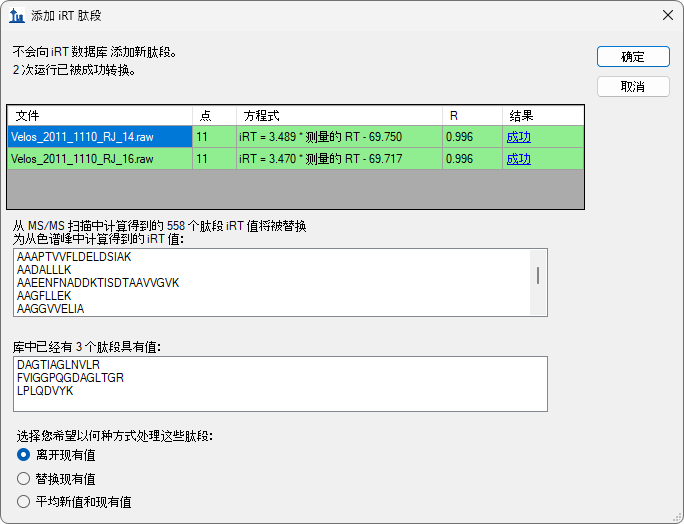Open 成功 link for Velos_2011_1110_RJ_16.raw
Image resolution: width=684 pixels, height=524 pixels.
click(x=518, y=159)
